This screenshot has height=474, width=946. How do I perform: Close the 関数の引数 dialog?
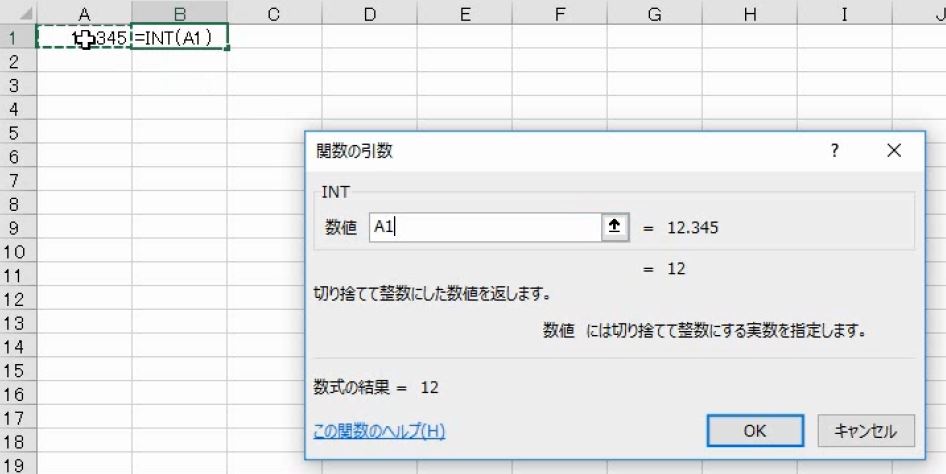point(894,151)
